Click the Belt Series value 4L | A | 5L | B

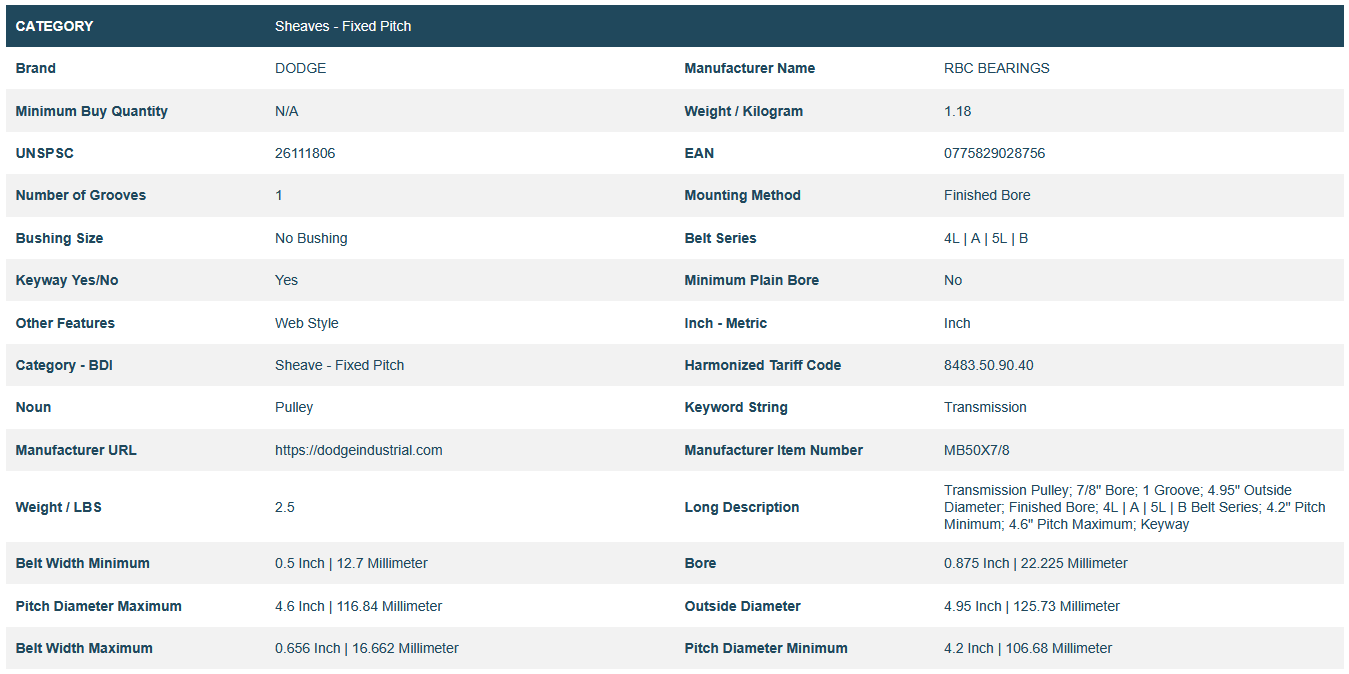985,238
